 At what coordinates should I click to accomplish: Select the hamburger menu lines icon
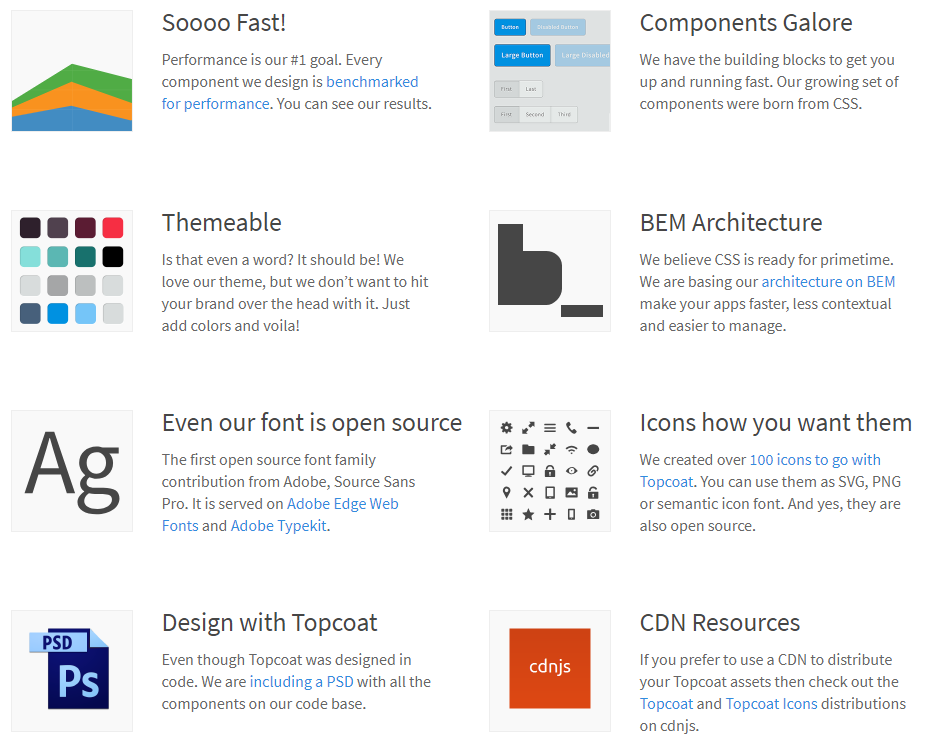coord(550,427)
